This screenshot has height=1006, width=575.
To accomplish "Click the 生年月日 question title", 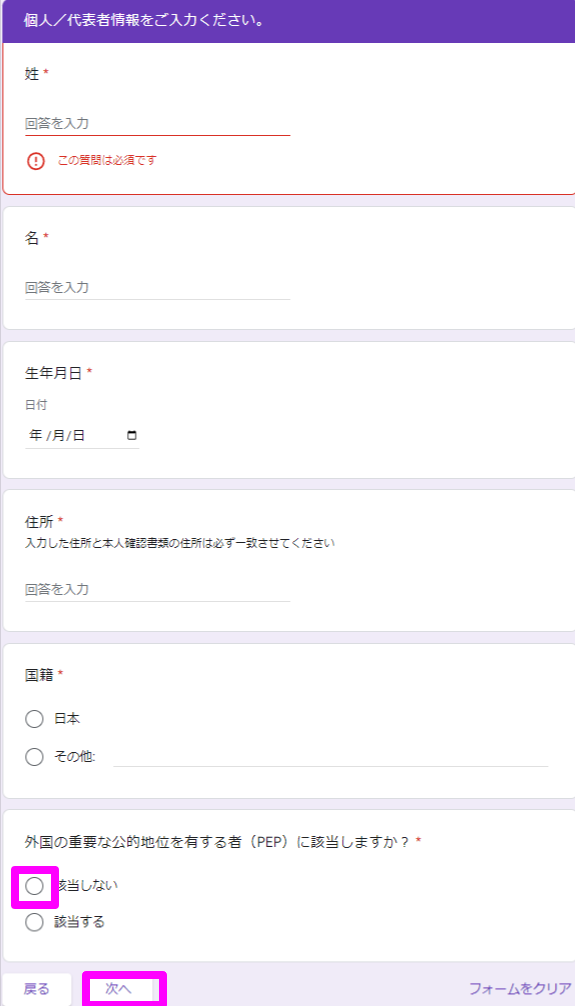I will click(x=53, y=373).
